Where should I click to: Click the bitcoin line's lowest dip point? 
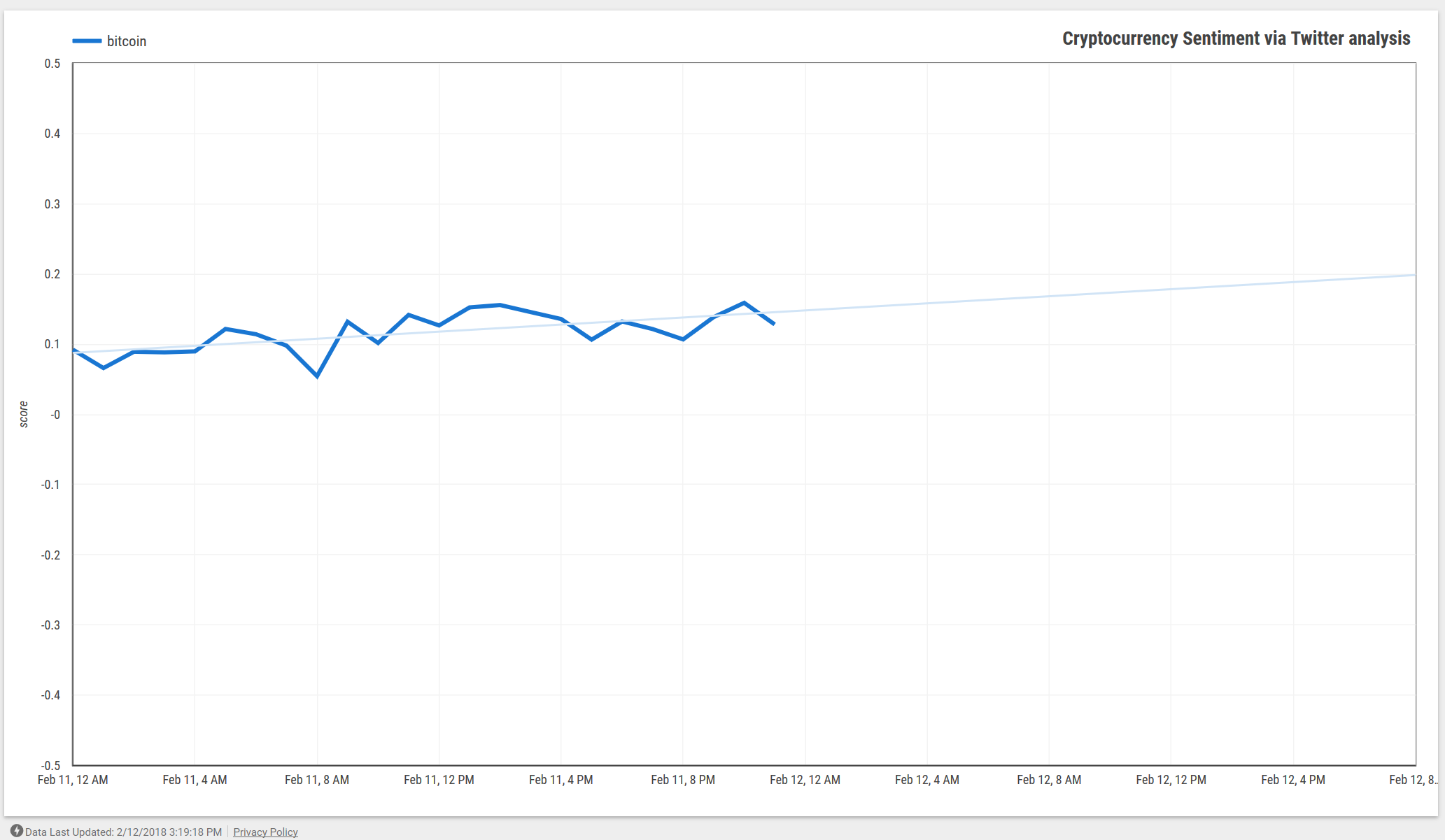pos(317,376)
